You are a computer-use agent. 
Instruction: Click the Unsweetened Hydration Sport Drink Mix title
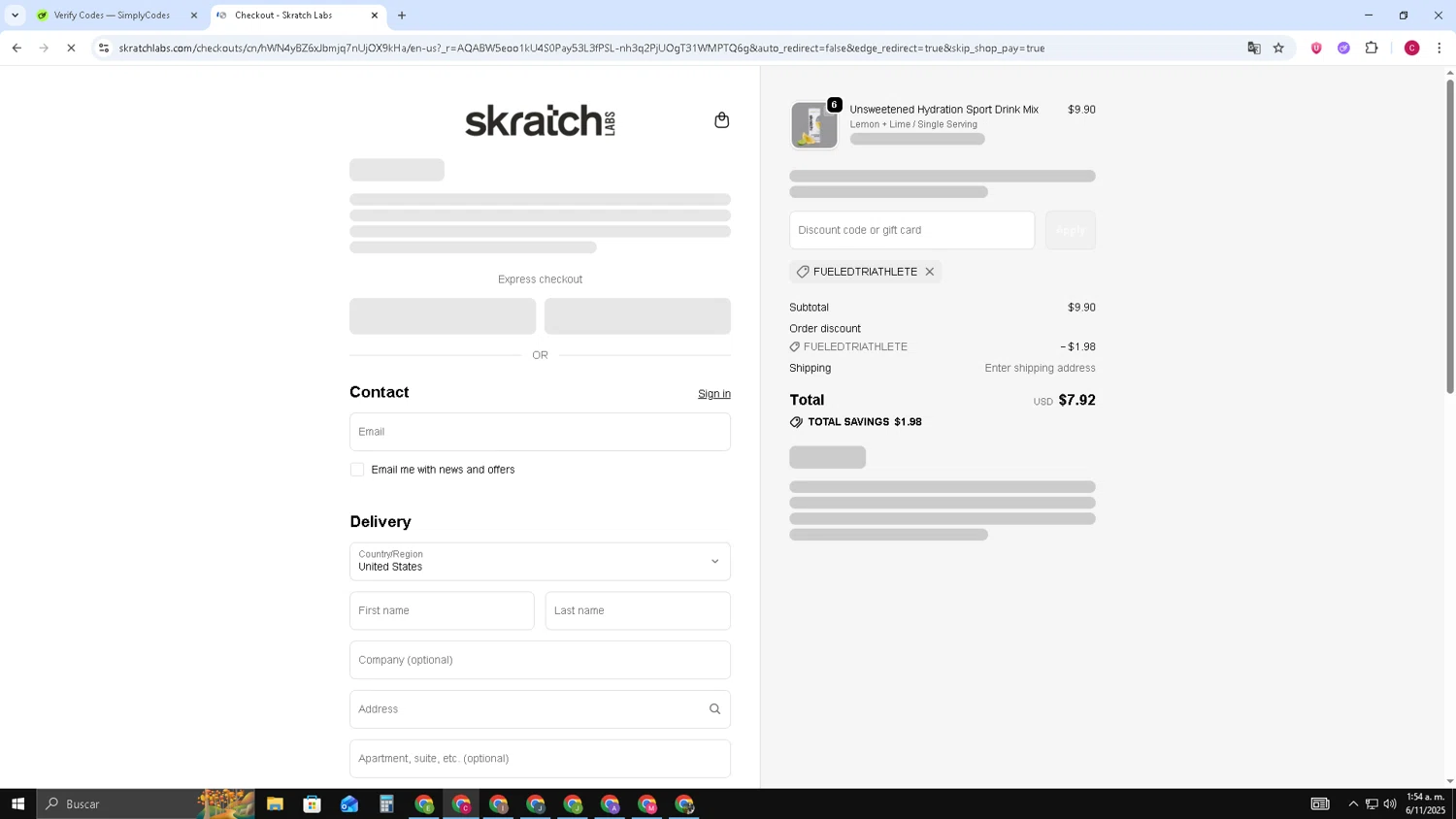pyautogui.click(x=943, y=110)
